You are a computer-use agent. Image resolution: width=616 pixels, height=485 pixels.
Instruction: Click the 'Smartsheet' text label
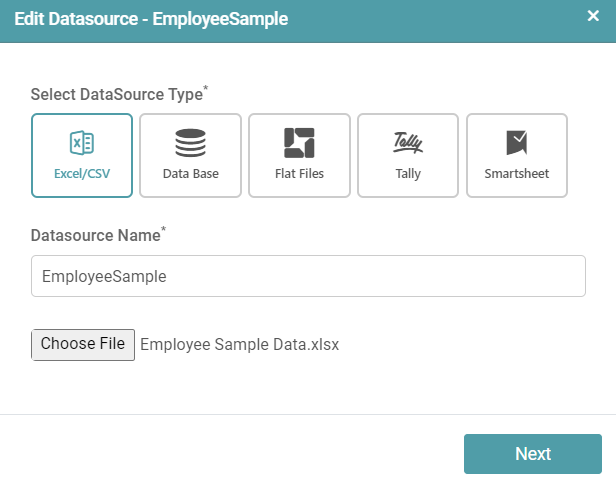tap(517, 174)
